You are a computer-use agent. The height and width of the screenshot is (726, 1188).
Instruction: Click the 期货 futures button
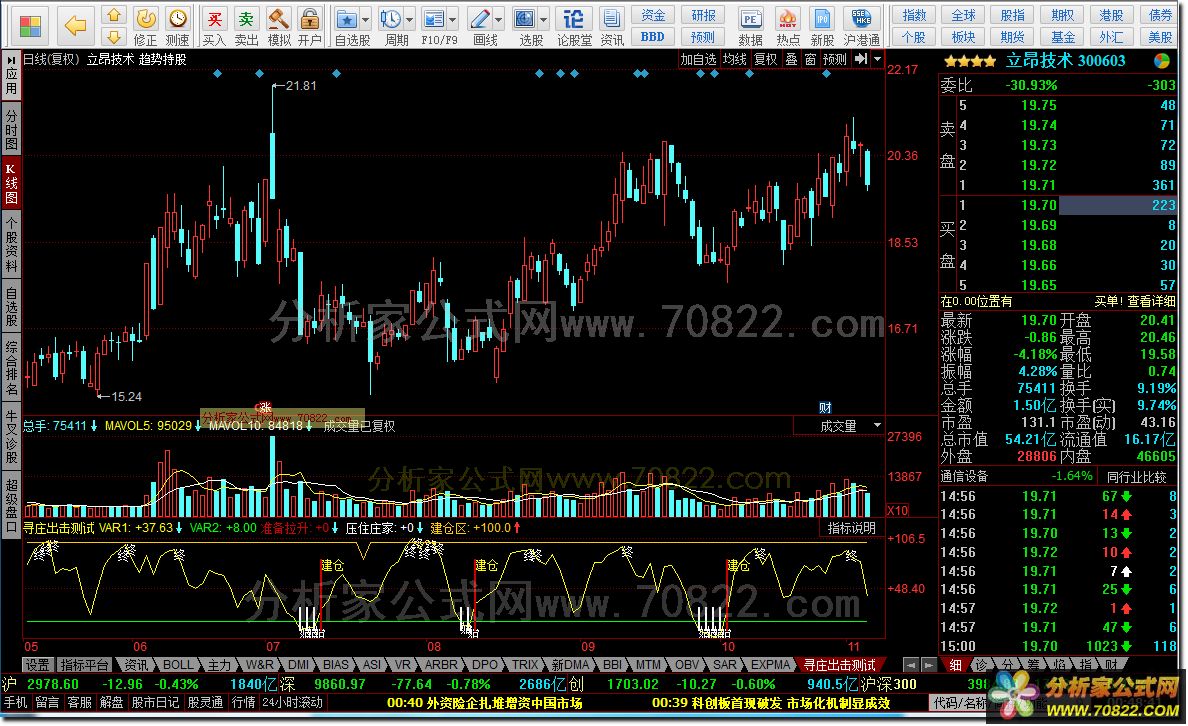click(1012, 36)
